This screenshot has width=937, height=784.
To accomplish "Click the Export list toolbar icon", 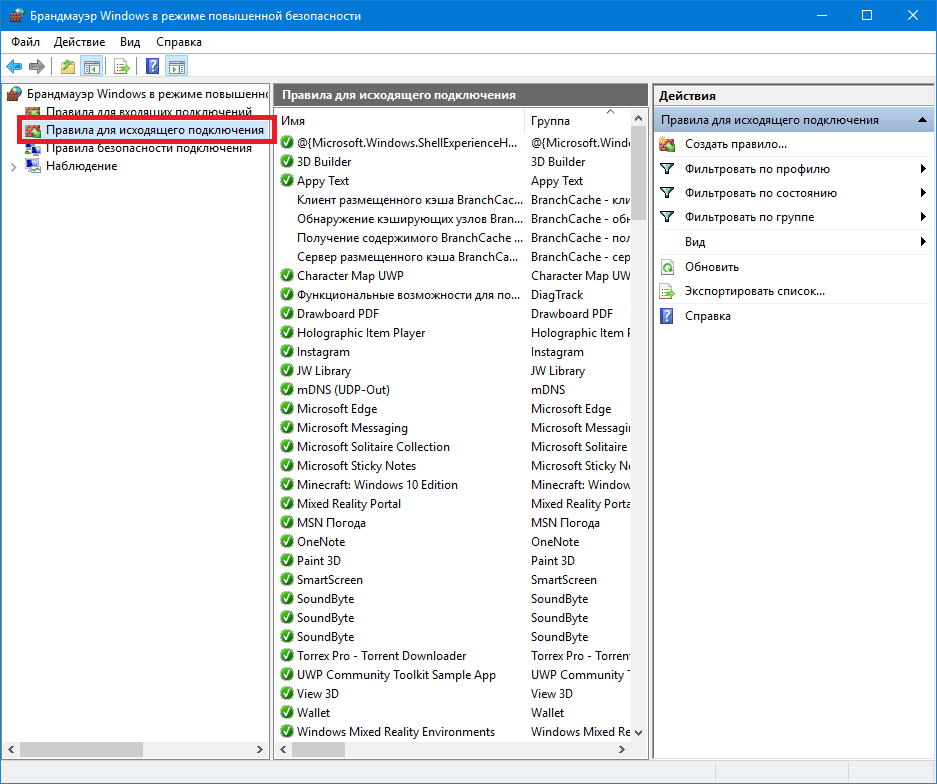I will tap(121, 66).
